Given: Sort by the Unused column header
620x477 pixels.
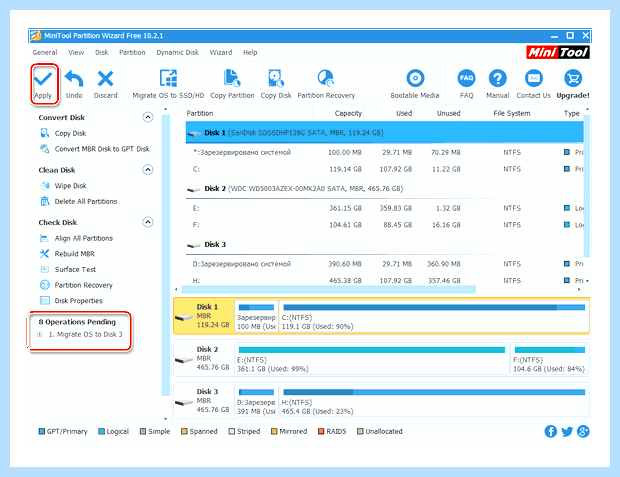Looking at the screenshot, I should click(x=438, y=114).
